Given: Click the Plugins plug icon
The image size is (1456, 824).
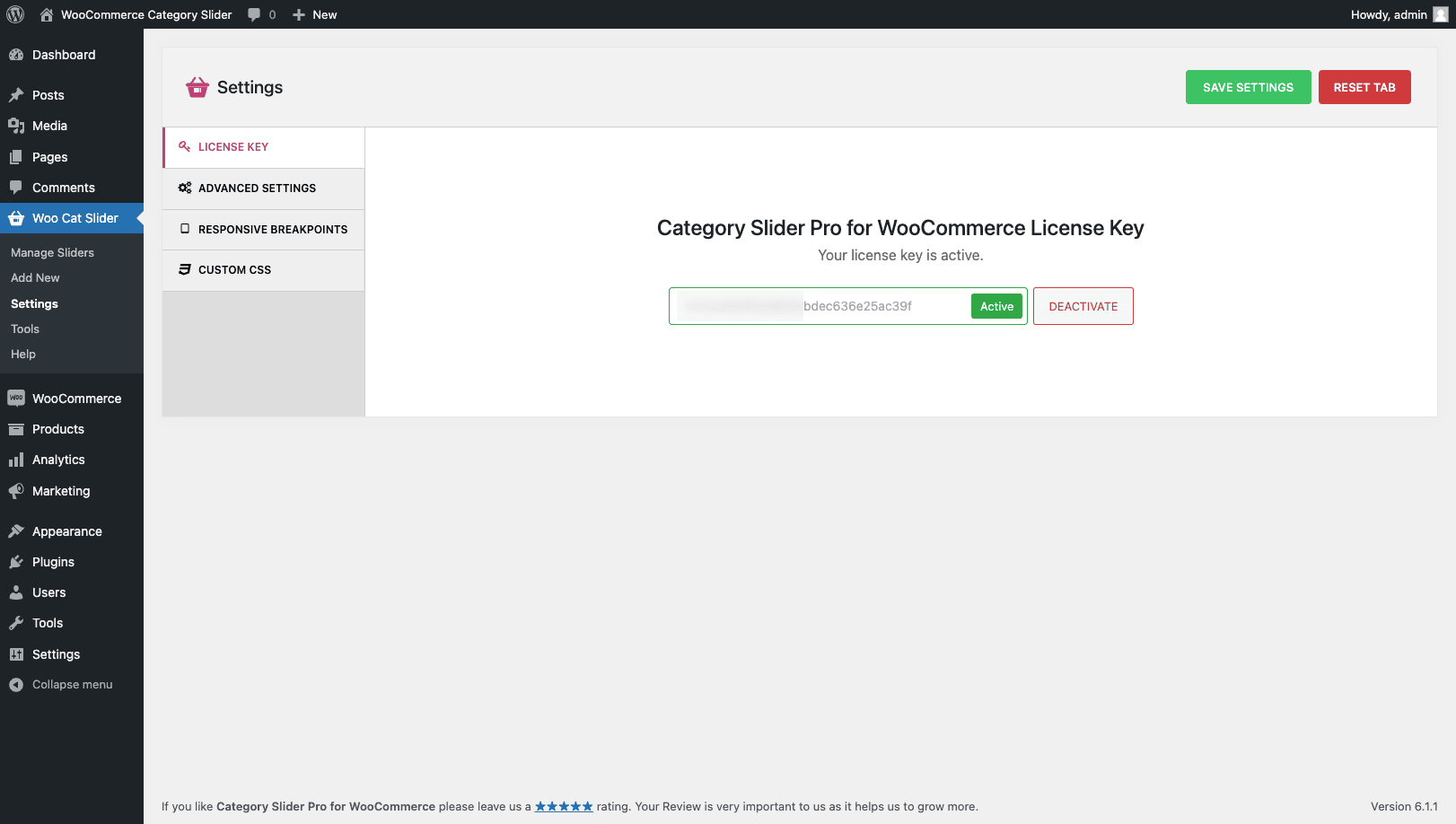Looking at the screenshot, I should 16,562.
